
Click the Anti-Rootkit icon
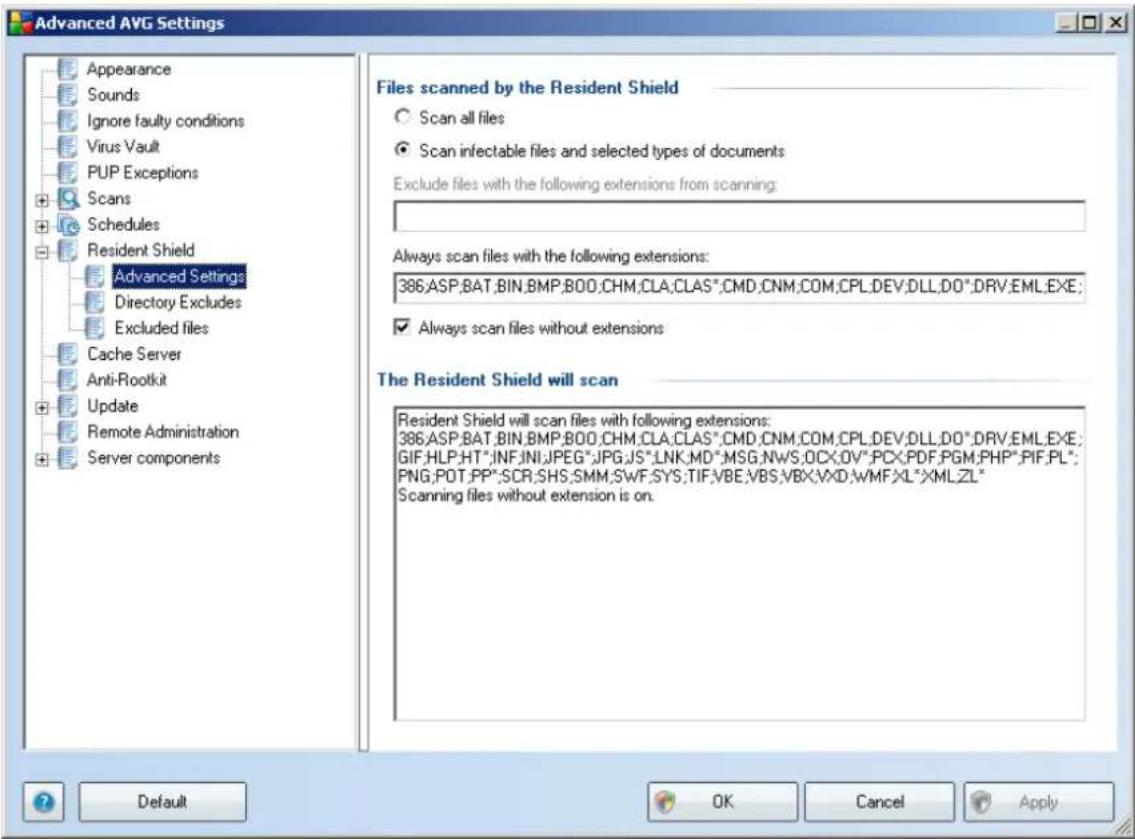tap(67, 380)
